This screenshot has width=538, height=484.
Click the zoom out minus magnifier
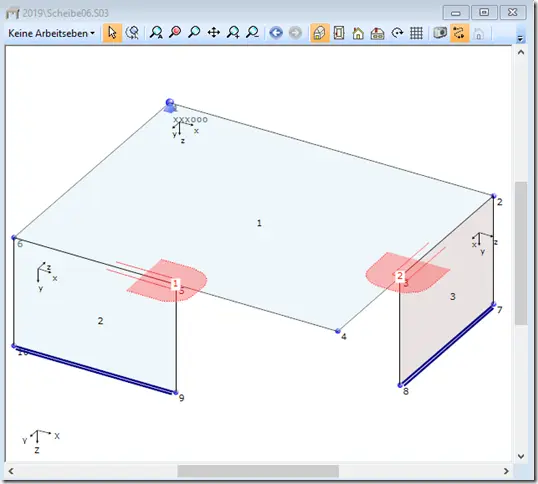pos(253,33)
